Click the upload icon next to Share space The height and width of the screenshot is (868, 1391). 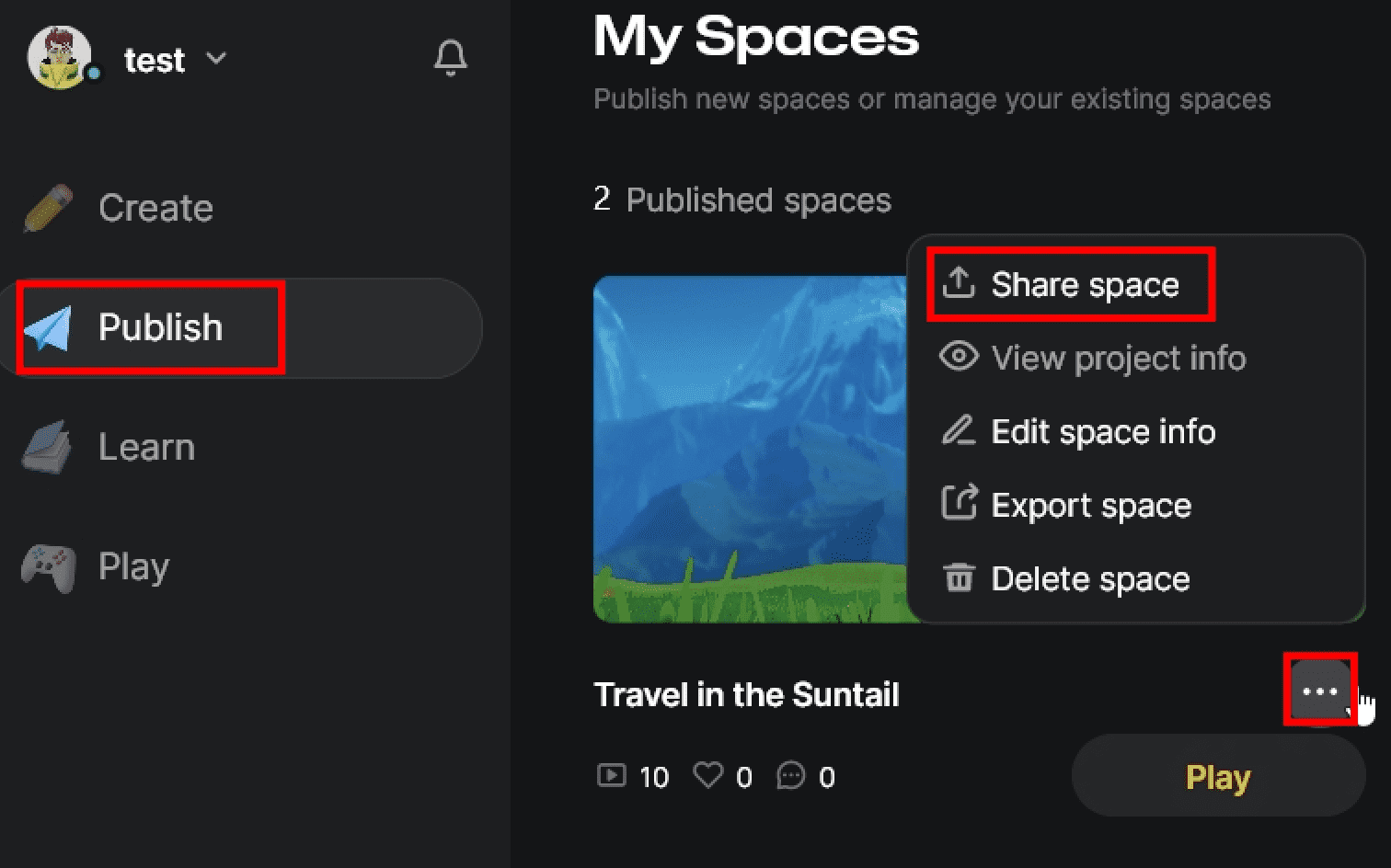tap(960, 283)
